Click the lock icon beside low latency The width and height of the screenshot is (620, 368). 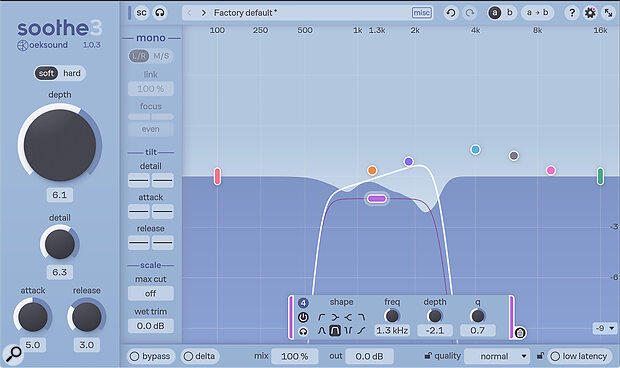point(540,356)
